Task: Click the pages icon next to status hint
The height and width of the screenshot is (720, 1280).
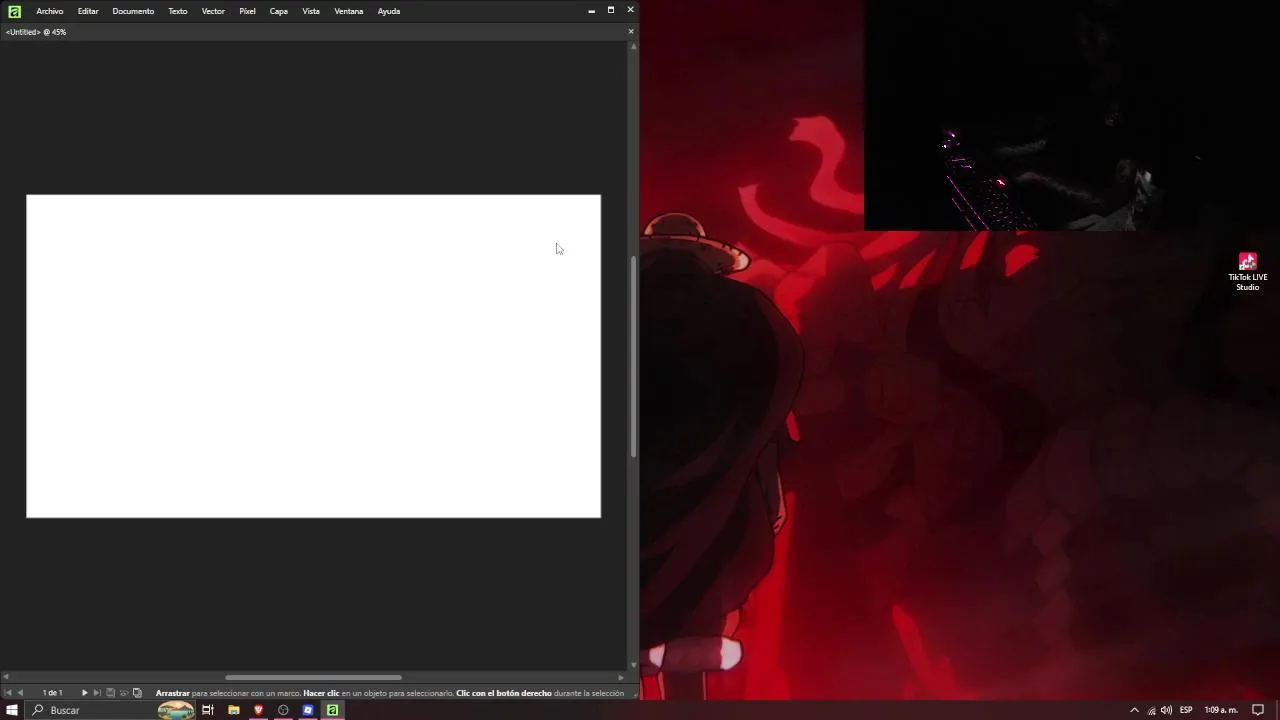Action: tap(137, 693)
